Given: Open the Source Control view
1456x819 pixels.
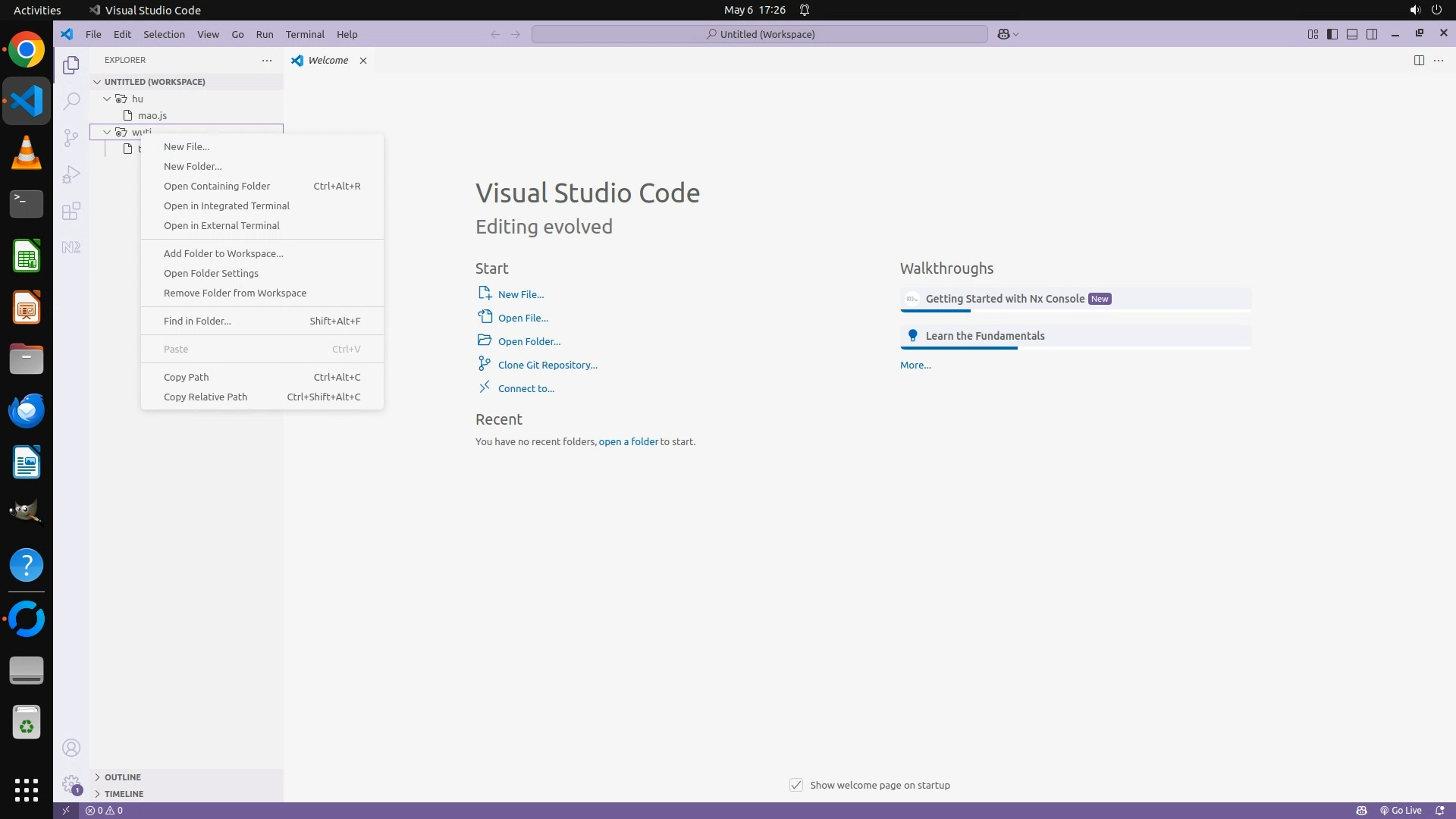Looking at the screenshot, I should 71,137.
